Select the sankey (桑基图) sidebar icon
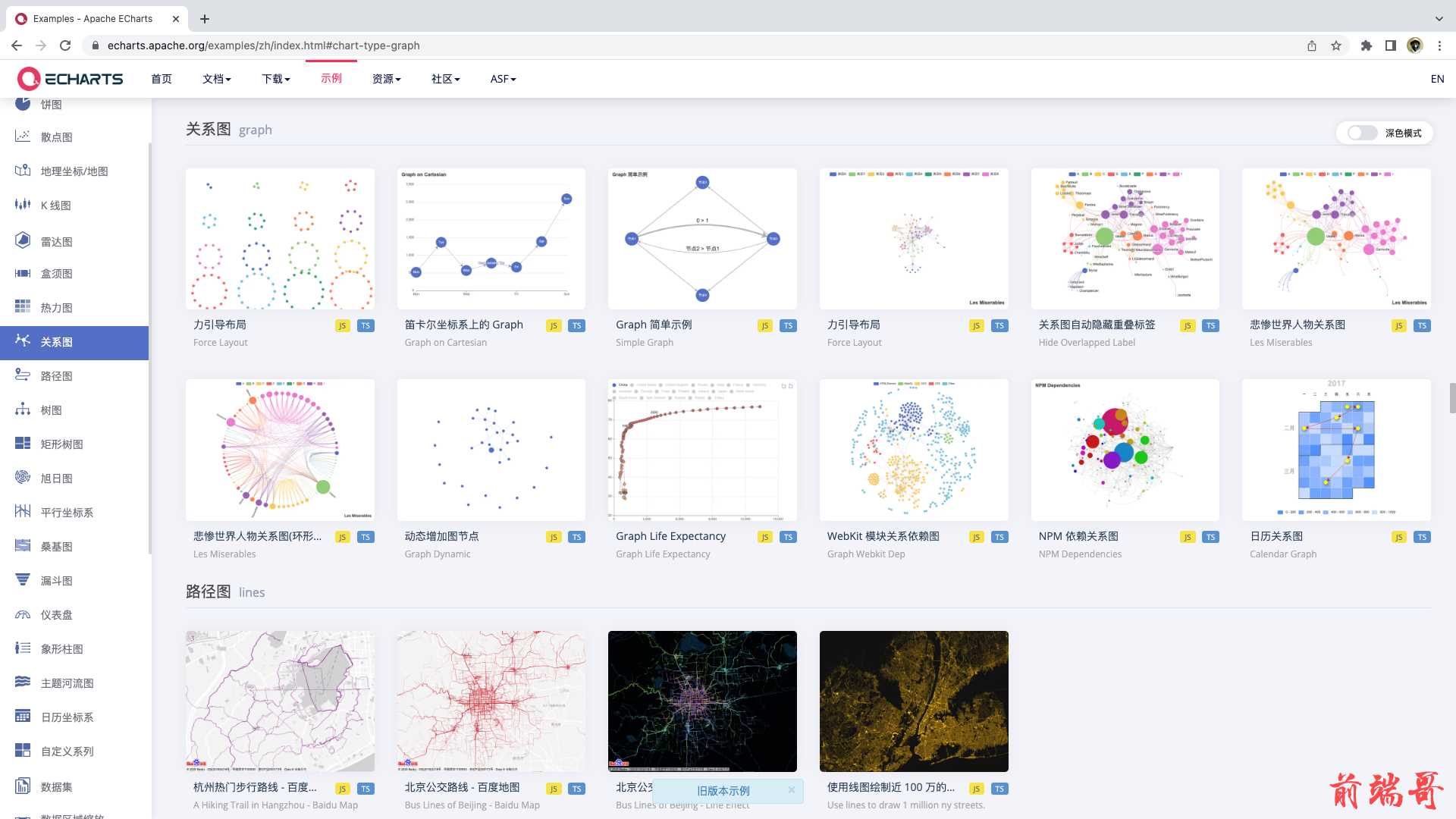This screenshot has height=819, width=1456. point(23,546)
